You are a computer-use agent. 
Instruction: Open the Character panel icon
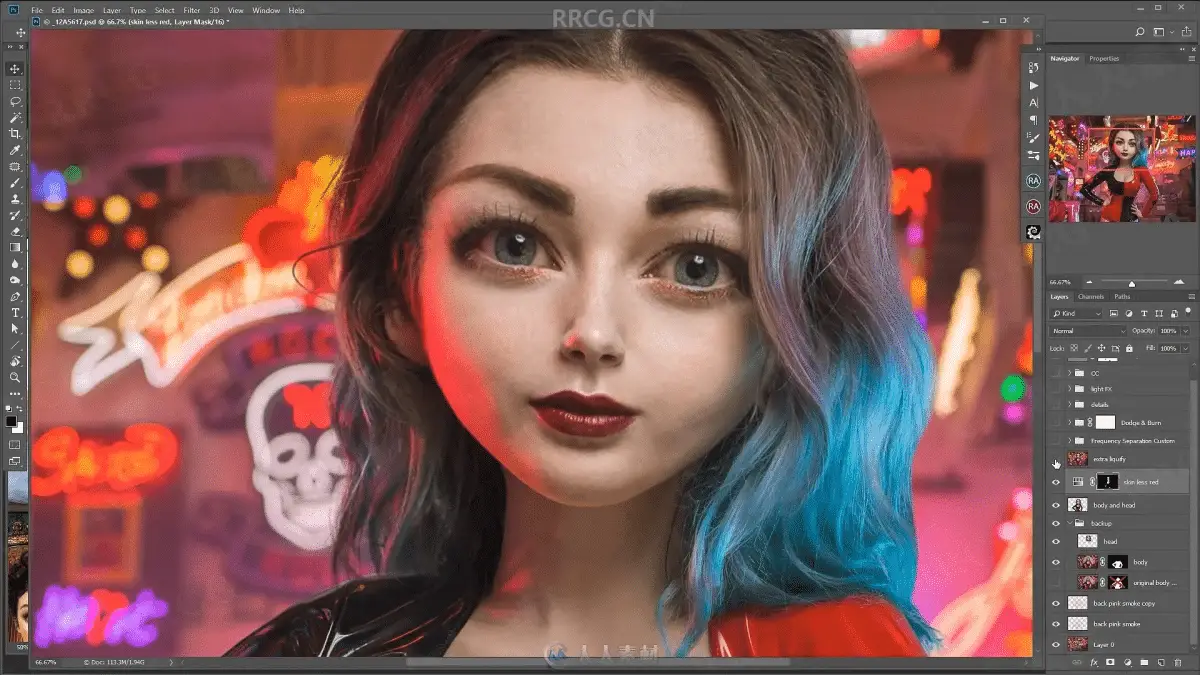[x=1034, y=102]
